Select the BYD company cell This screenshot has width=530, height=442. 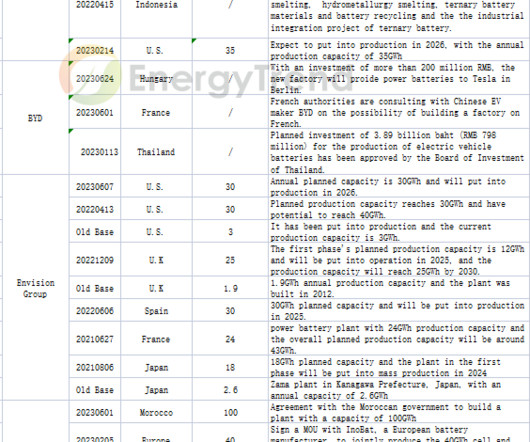click(x=35, y=118)
